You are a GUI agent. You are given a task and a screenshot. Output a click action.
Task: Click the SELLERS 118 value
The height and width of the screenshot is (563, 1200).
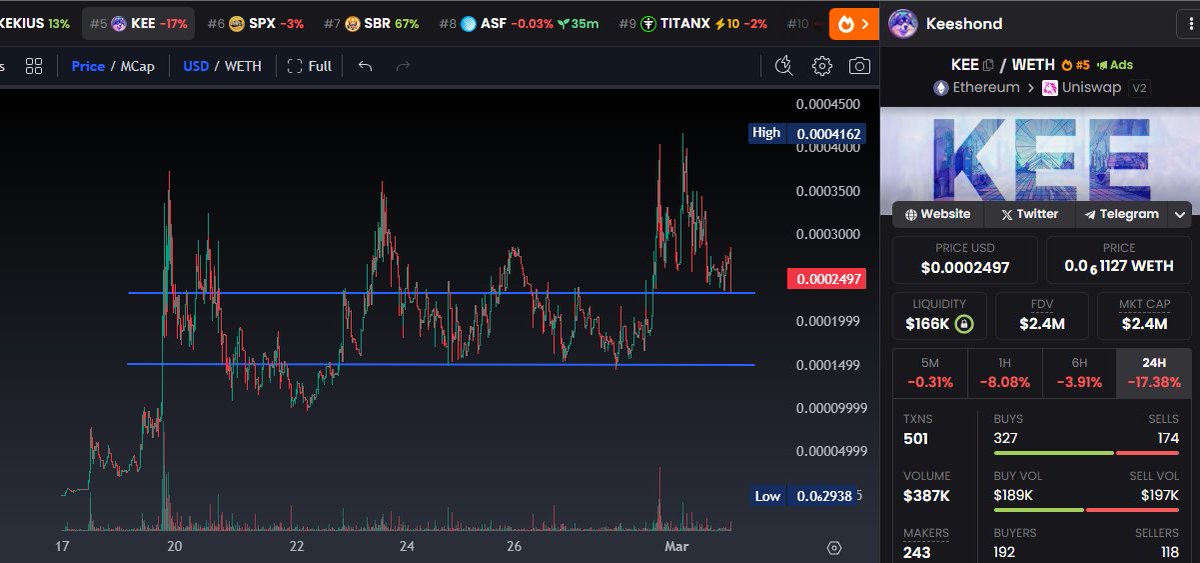(x=1168, y=552)
